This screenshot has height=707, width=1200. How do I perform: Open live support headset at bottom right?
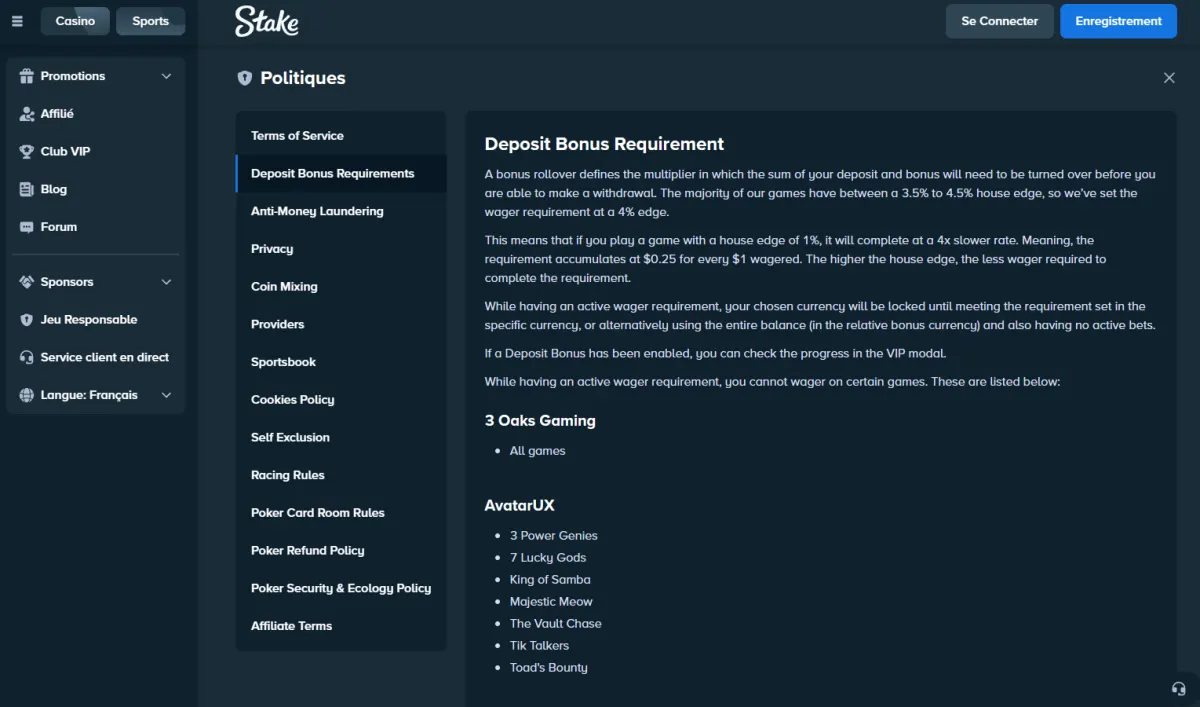pyautogui.click(x=1178, y=688)
